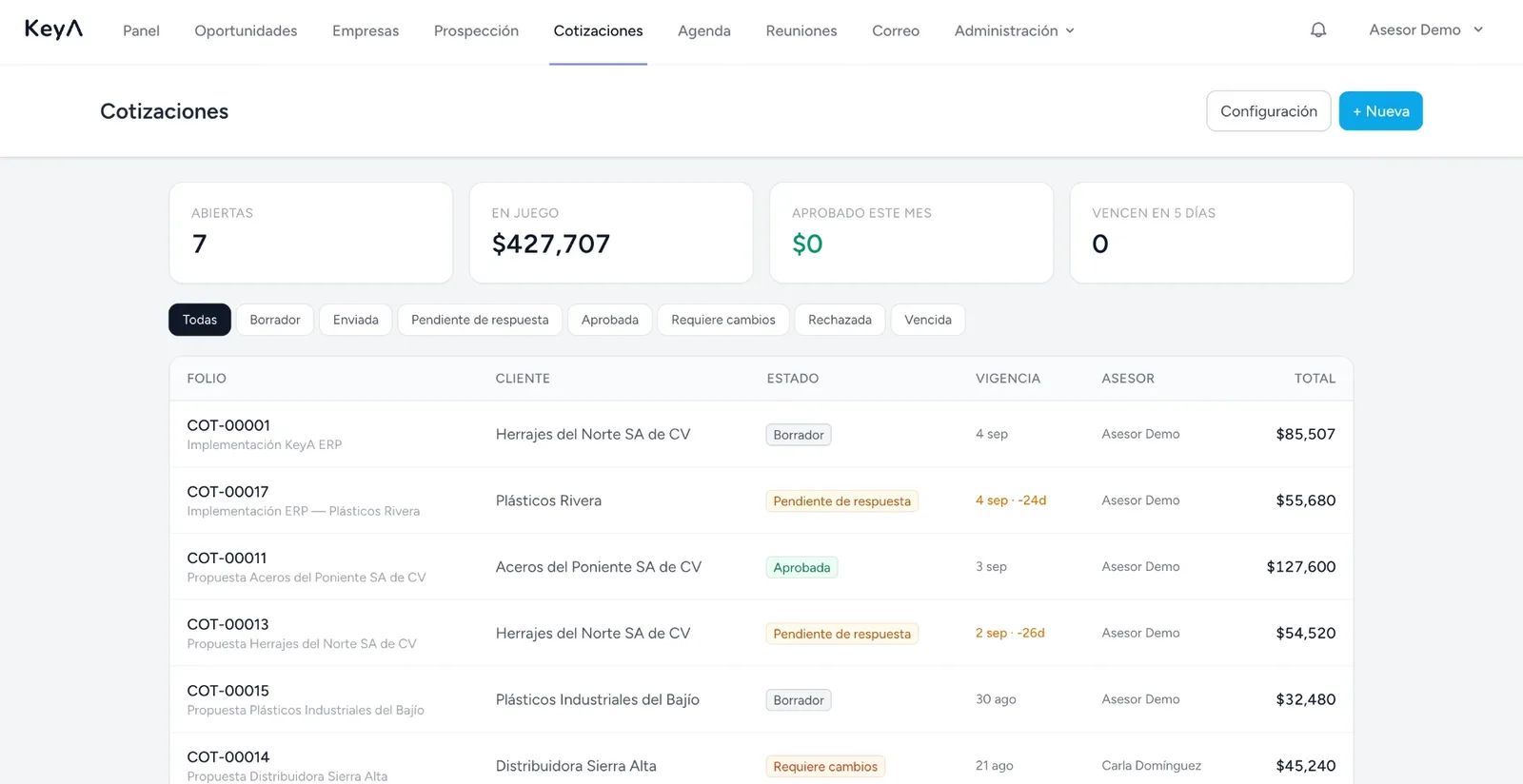Click advisor Carla Domínguez
The height and width of the screenshot is (784, 1523).
click(x=1151, y=766)
